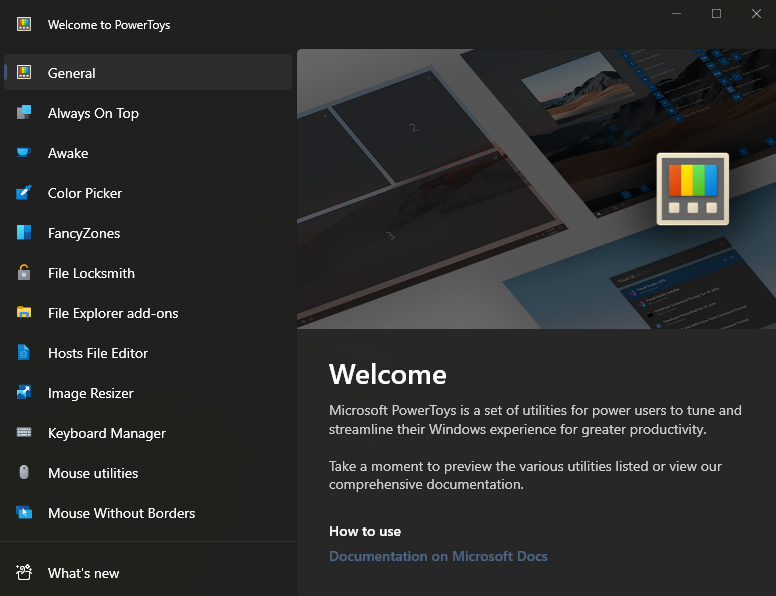The width and height of the screenshot is (776, 596).
Task: Click the PowerToys logo in hero image
Action: tap(692, 188)
